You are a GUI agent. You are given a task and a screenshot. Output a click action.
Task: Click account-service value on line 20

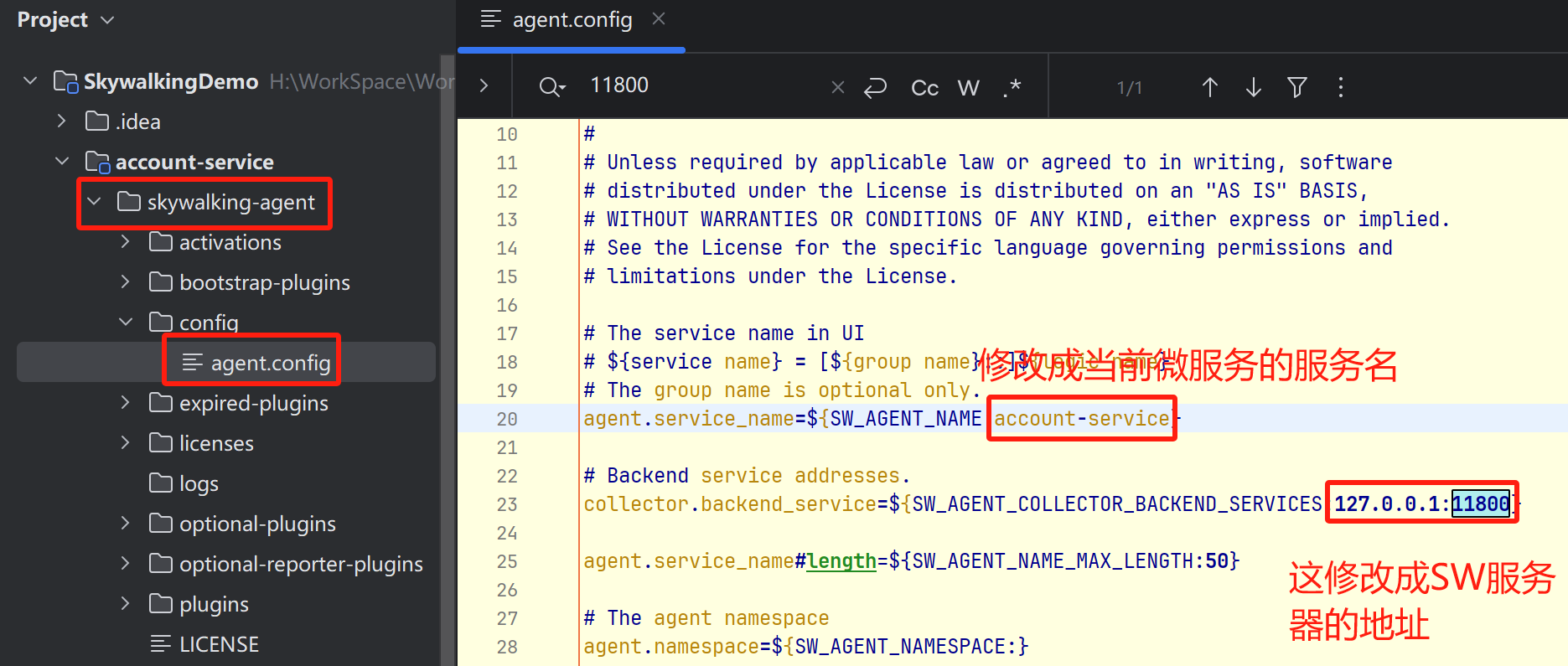(1081, 418)
